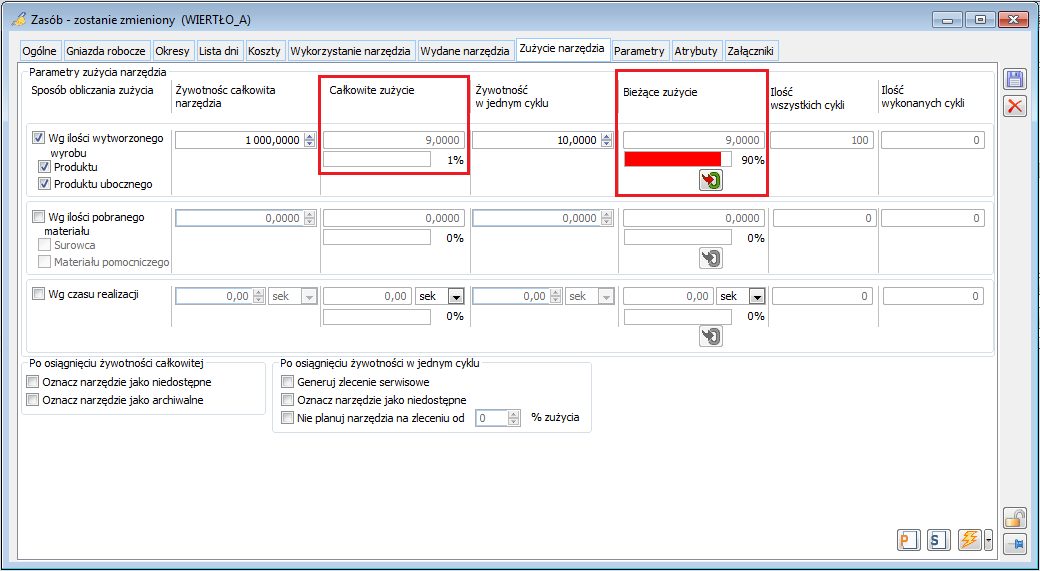The image size is (1040, 571).
Task: Toggle Wg ilości wytworzonego wyrobu checkbox
Action: [x=38, y=138]
